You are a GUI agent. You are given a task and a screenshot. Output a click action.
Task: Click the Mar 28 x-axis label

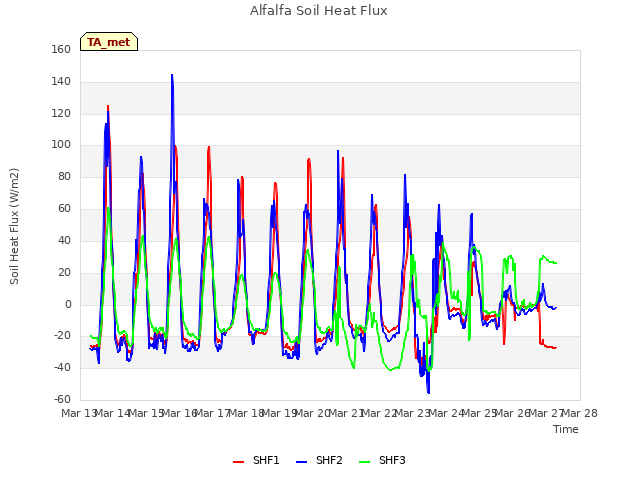[x=580, y=413]
